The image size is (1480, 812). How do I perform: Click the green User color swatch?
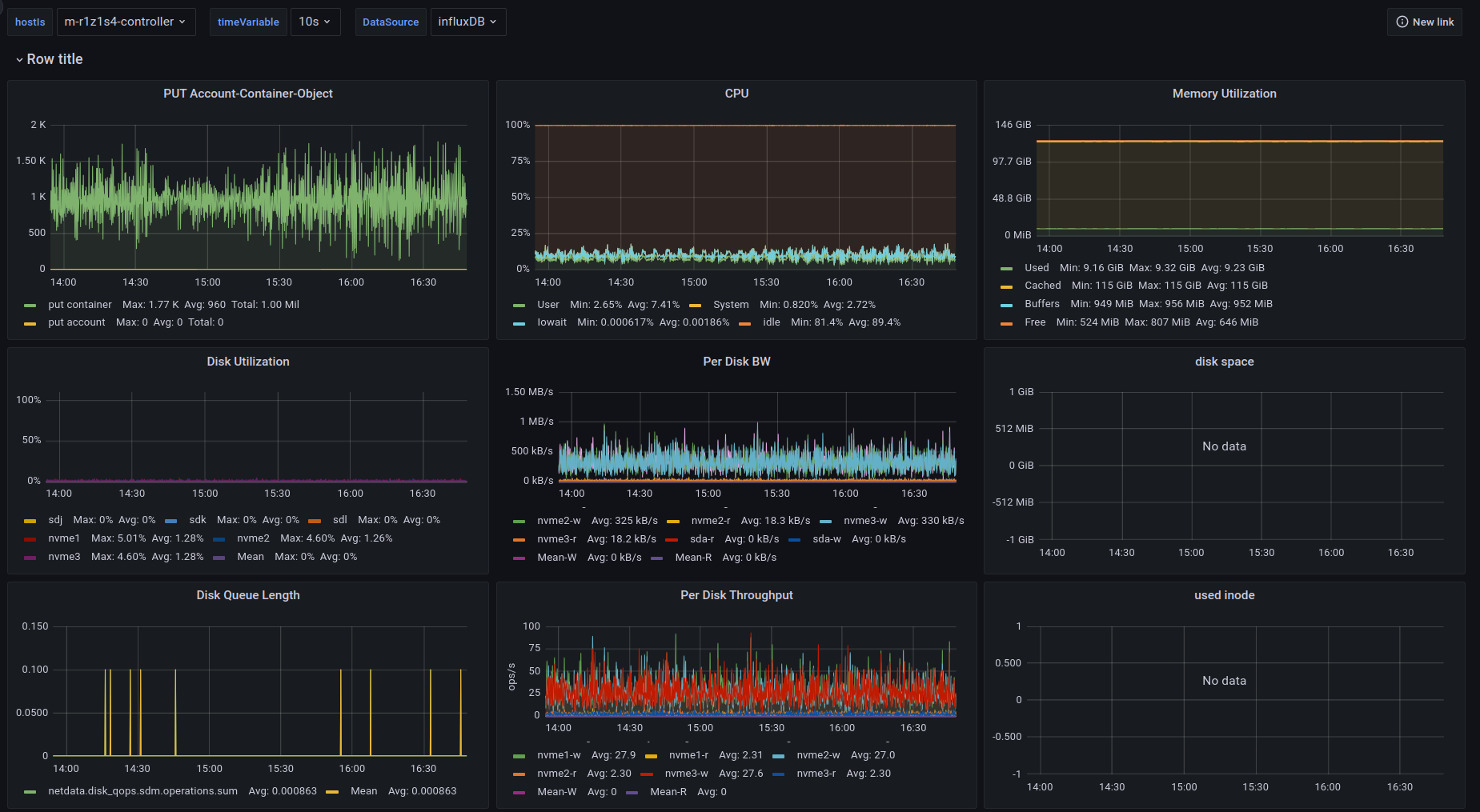(519, 306)
